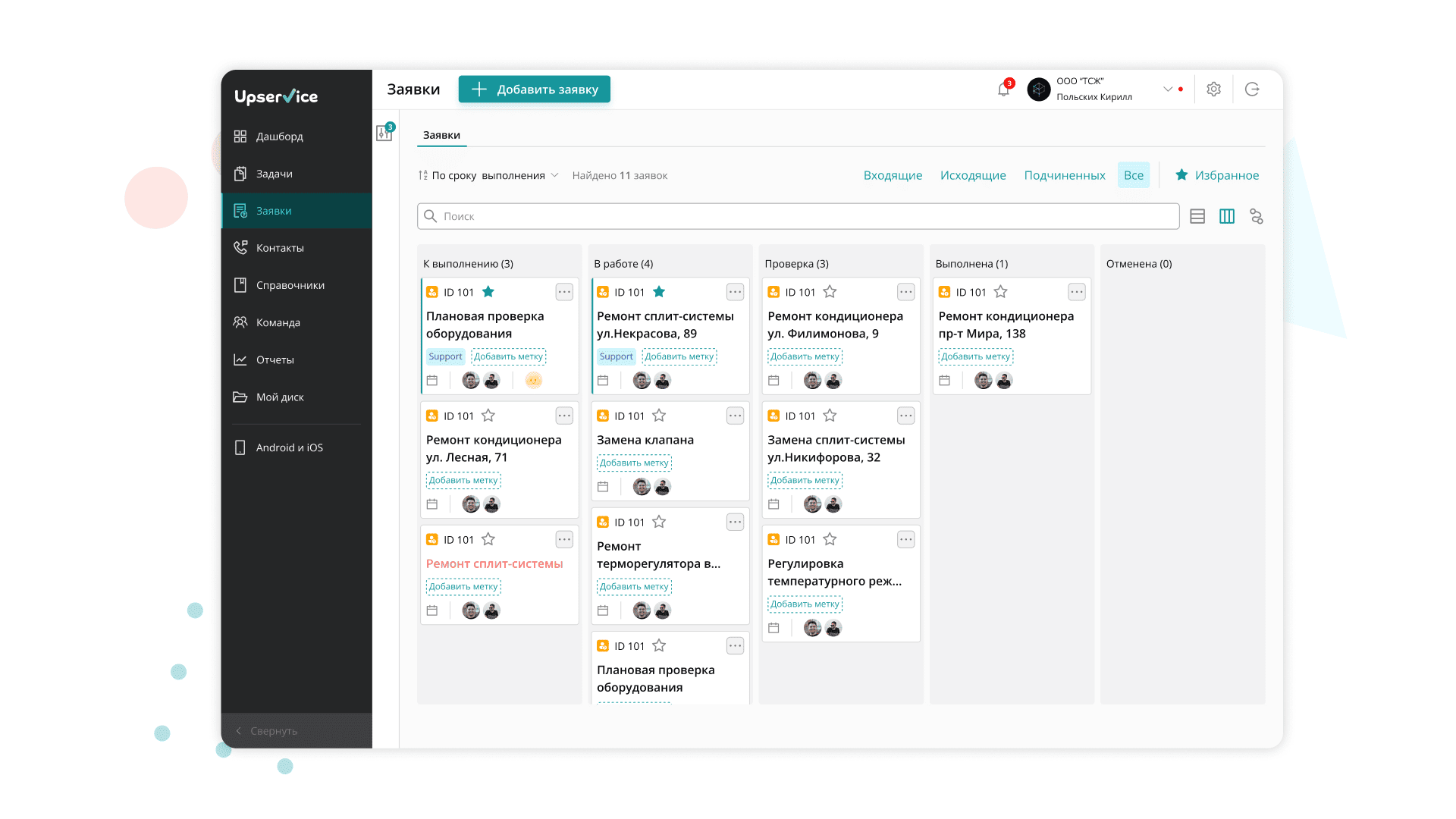Open more menu on Регулировка температурного card
The width and height of the screenshot is (1456, 819).
pos(906,540)
